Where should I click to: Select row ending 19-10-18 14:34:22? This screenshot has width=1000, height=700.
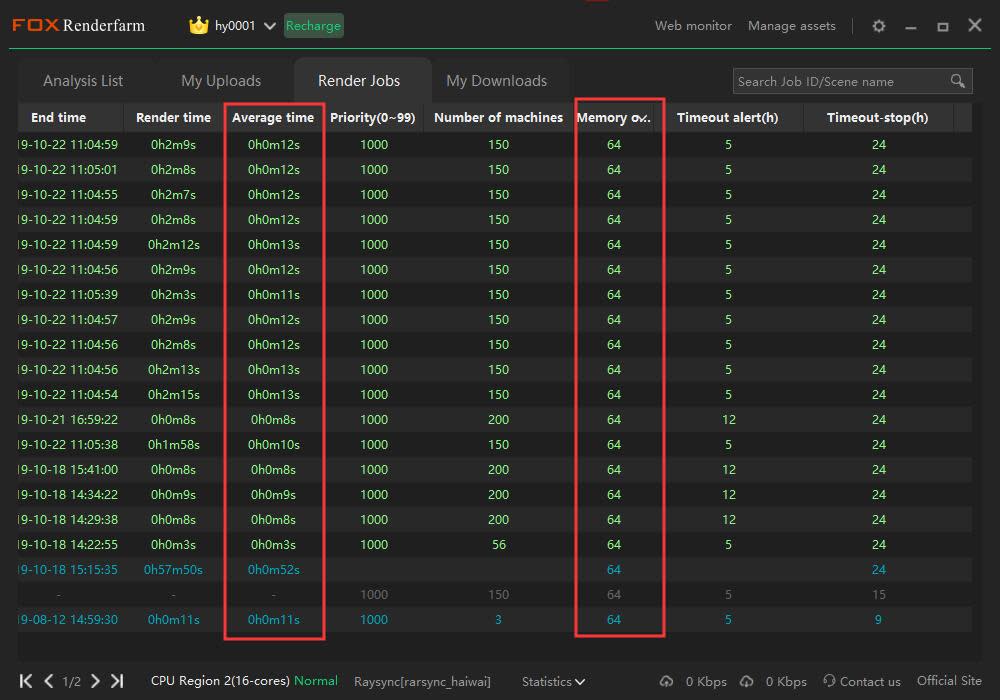(495, 494)
